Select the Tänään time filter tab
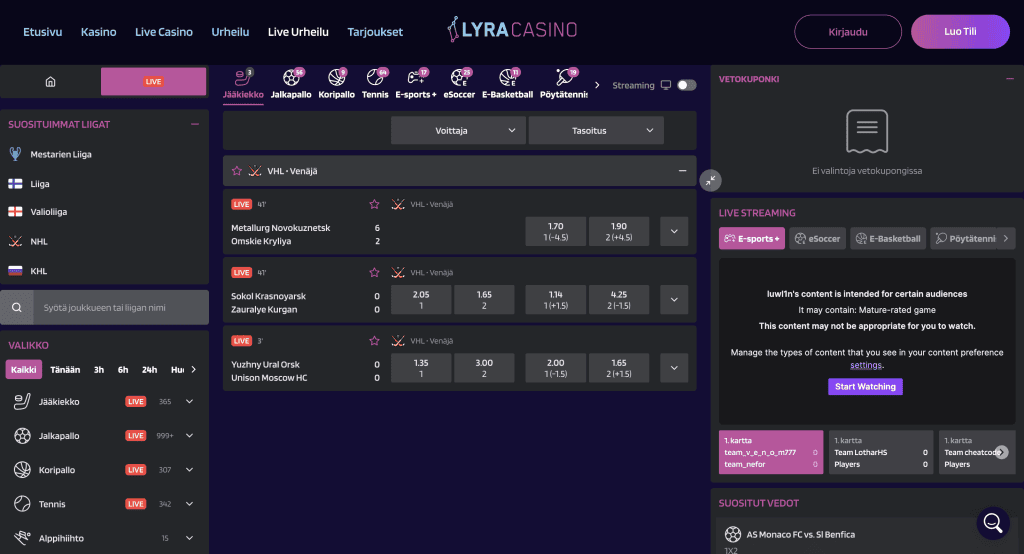 pos(65,370)
